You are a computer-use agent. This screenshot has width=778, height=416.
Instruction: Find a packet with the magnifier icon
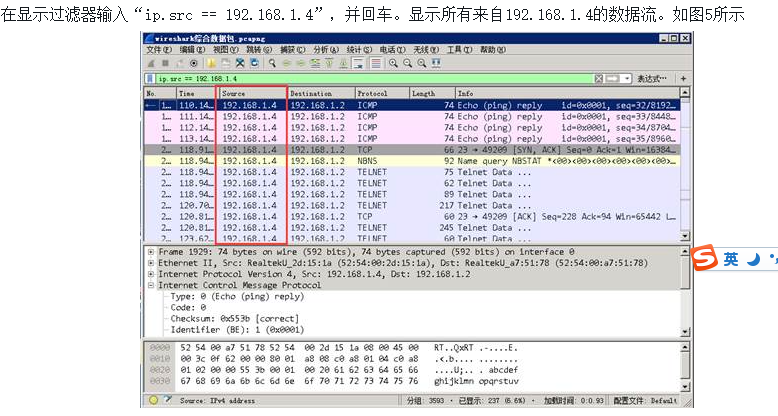click(x=272, y=64)
